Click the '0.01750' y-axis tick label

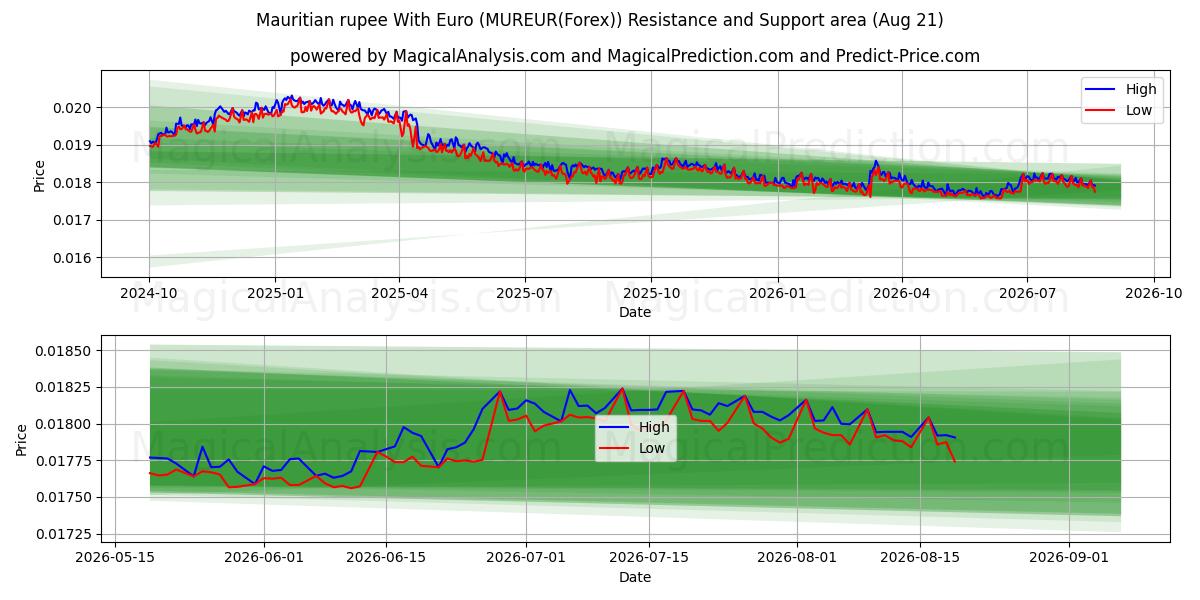65,498
